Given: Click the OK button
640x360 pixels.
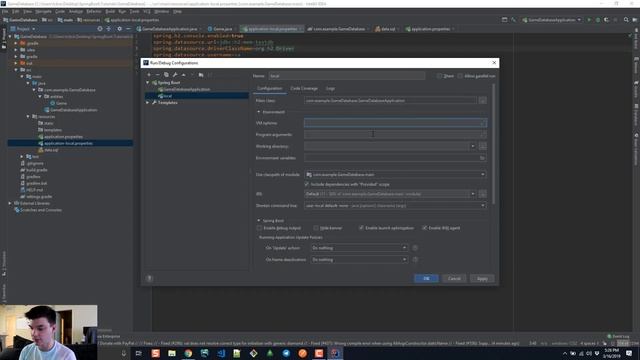Looking at the screenshot, I should coord(426,278).
